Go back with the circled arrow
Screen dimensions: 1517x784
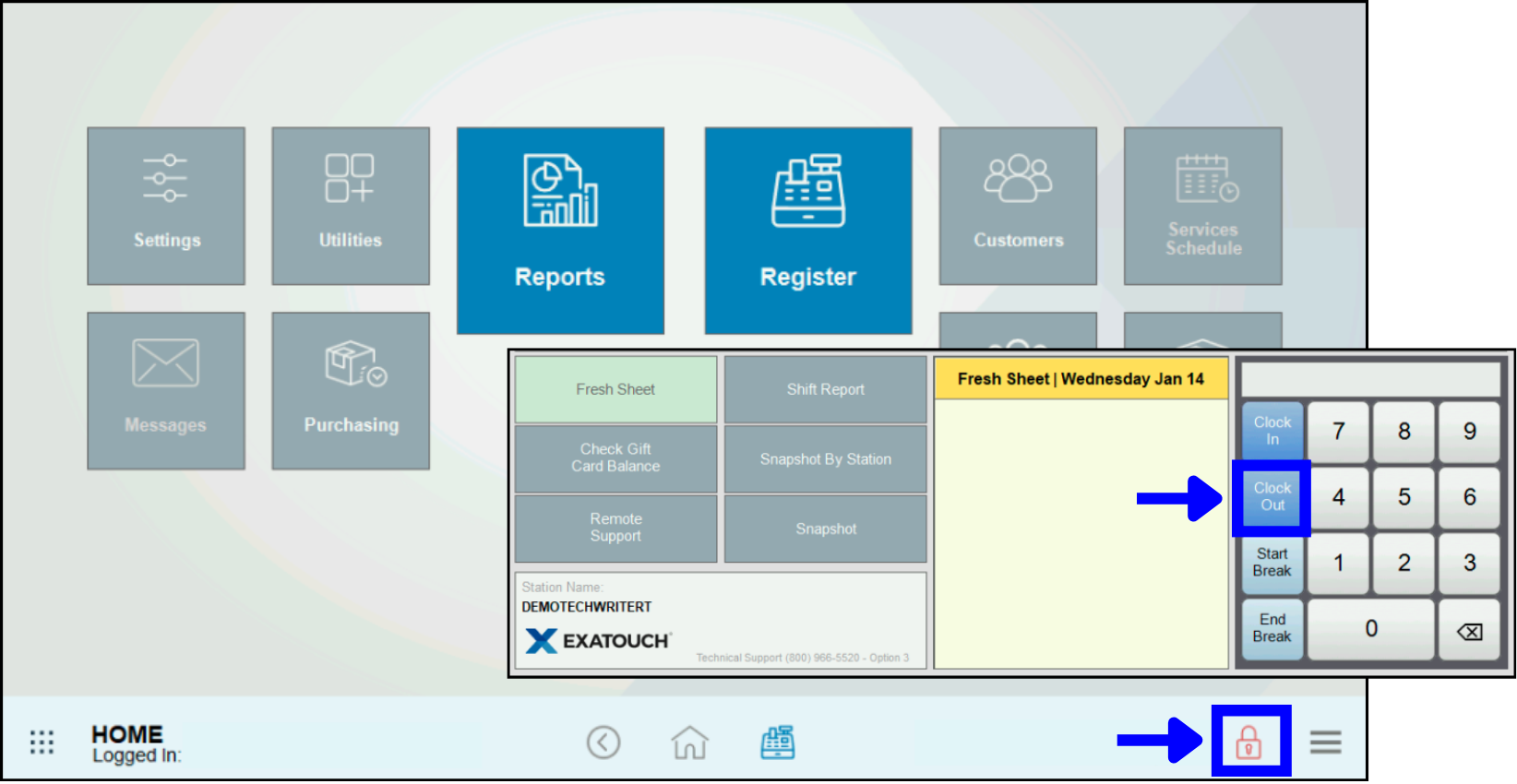[603, 742]
